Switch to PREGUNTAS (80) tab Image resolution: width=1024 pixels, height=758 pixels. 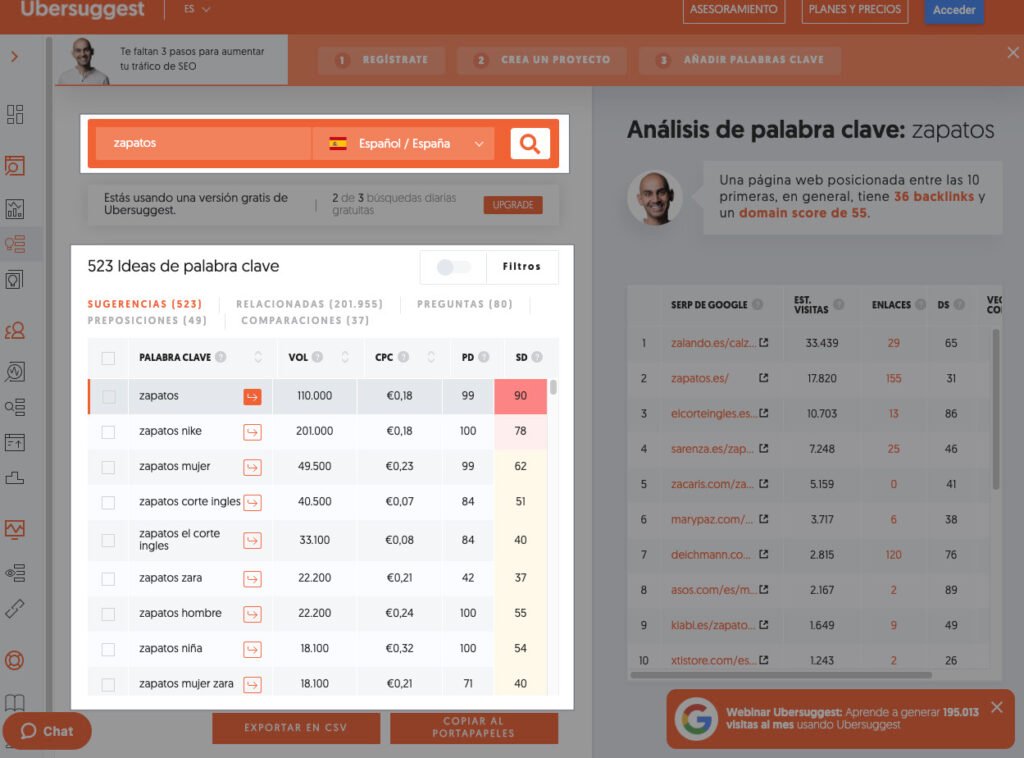(x=465, y=304)
